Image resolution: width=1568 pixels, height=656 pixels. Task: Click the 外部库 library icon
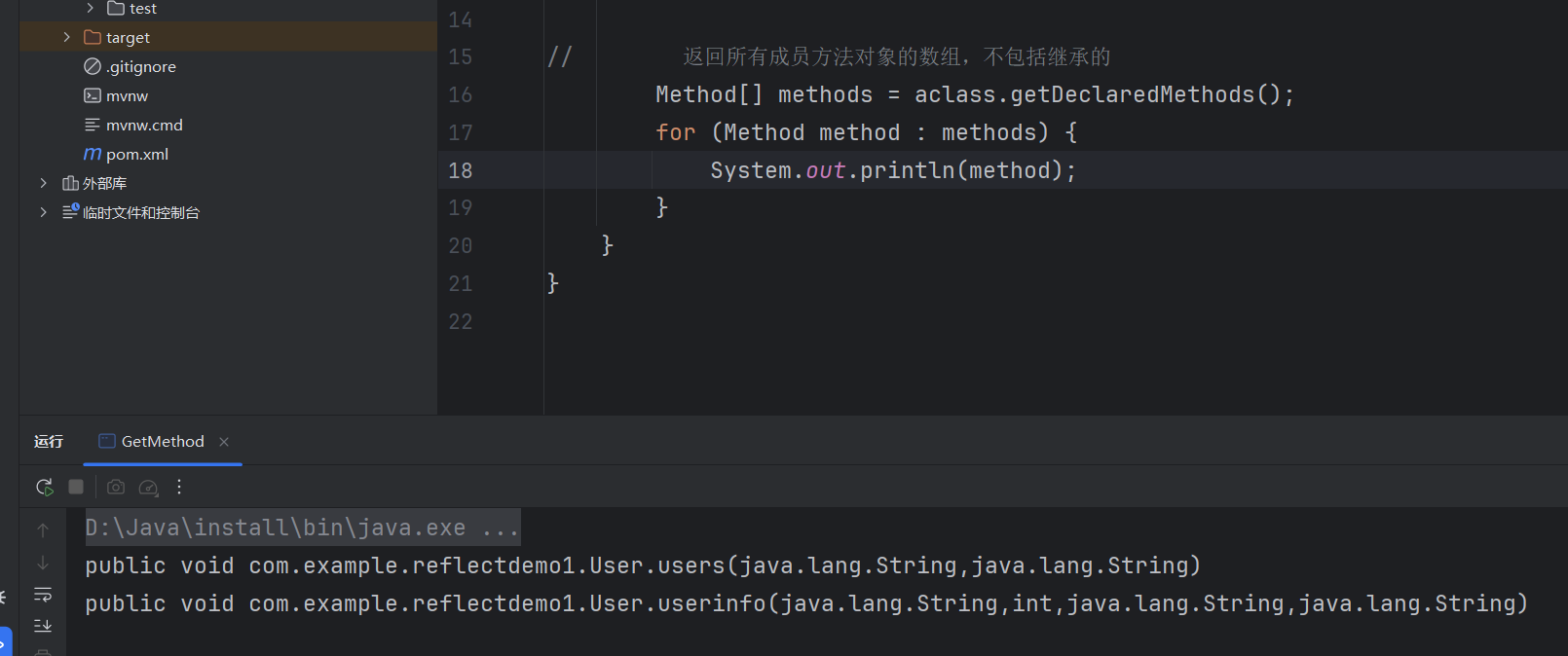tap(70, 183)
